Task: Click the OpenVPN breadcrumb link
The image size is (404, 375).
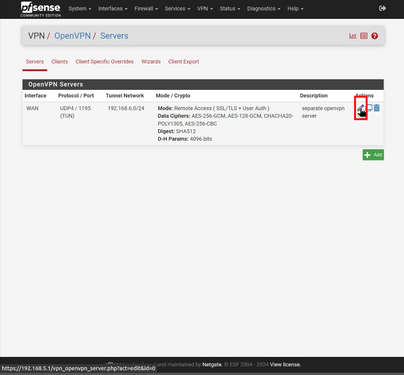Action: coord(72,36)
